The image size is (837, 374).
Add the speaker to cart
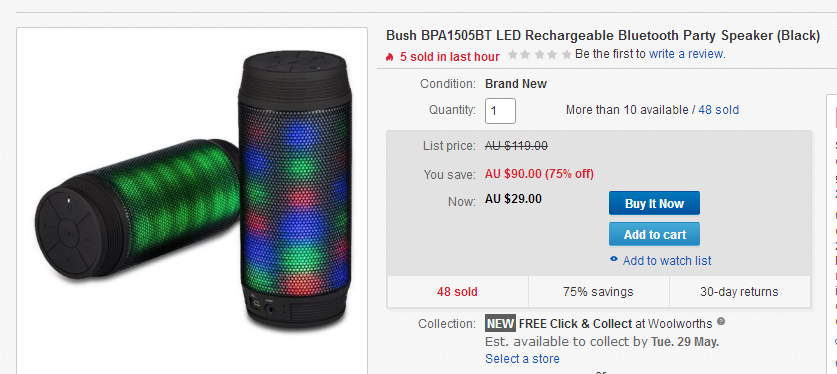click(x=654, y=234)
